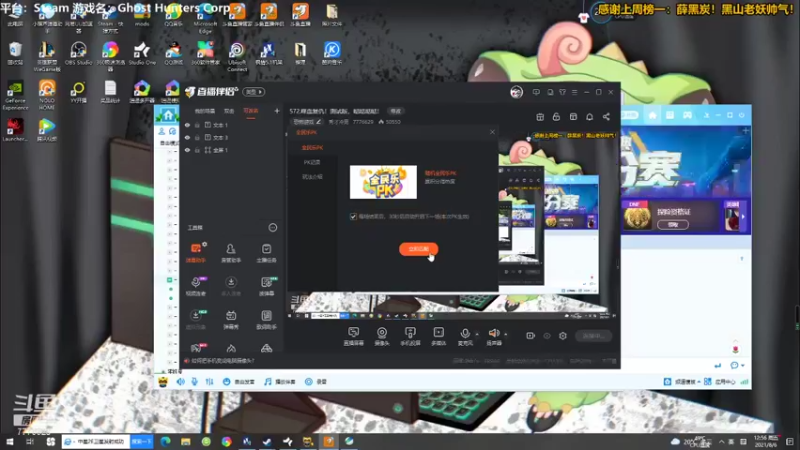Toggle the lock of 全屏 1 source
Screen dimensions: 800x450
click(x=197, y=150)
